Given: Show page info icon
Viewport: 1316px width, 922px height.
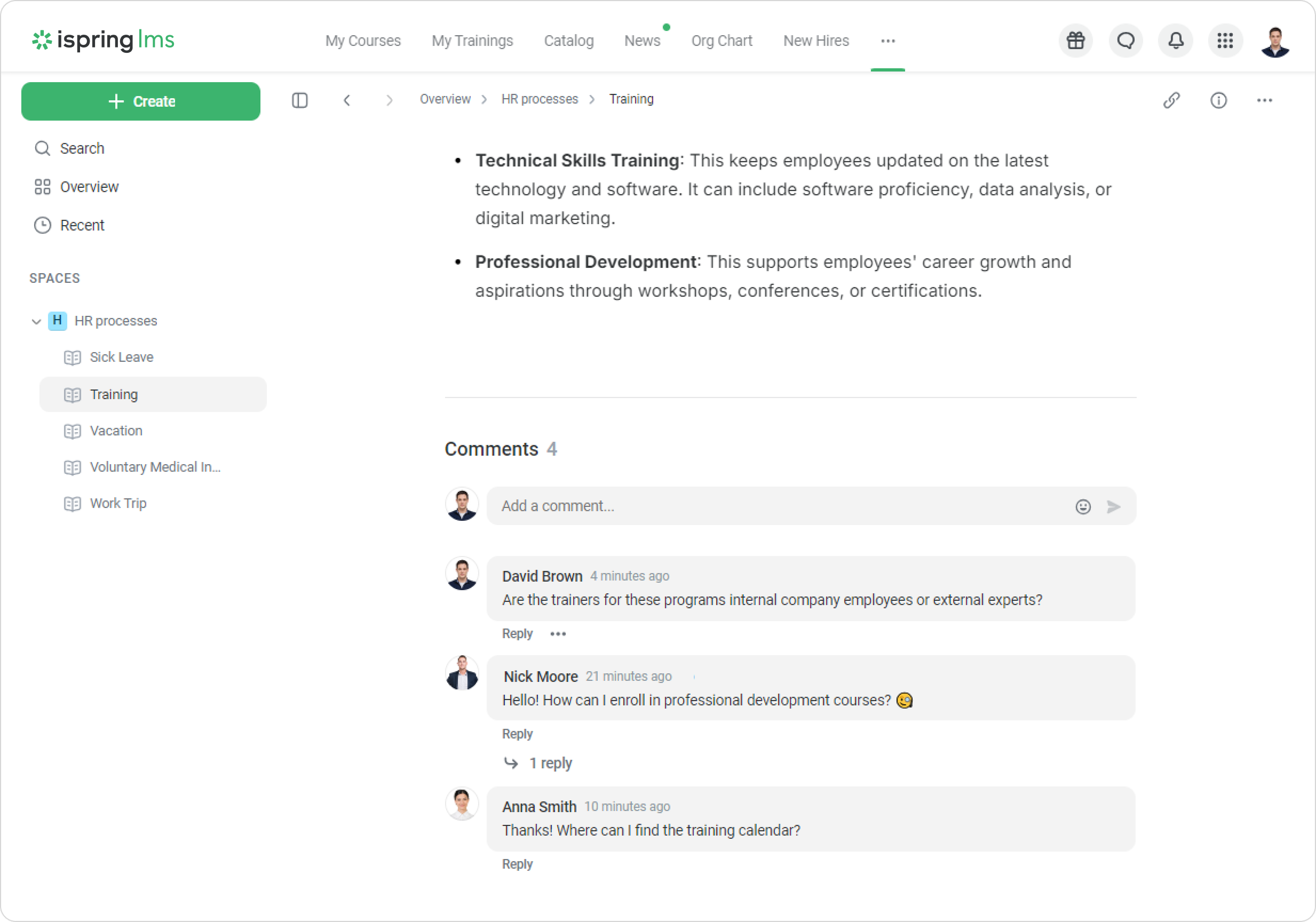Looking at the screenshot, I should click(x=1218, y=100).
